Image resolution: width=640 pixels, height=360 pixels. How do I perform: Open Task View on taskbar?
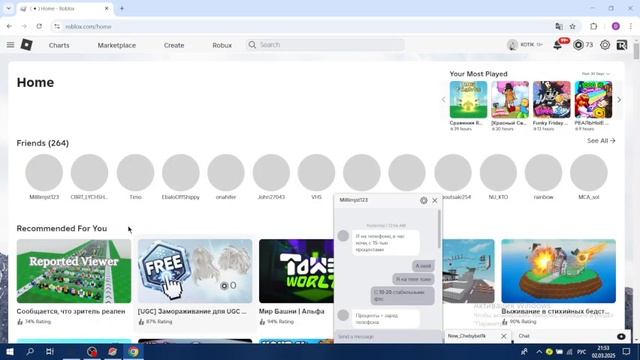click(x=50, y=351)
